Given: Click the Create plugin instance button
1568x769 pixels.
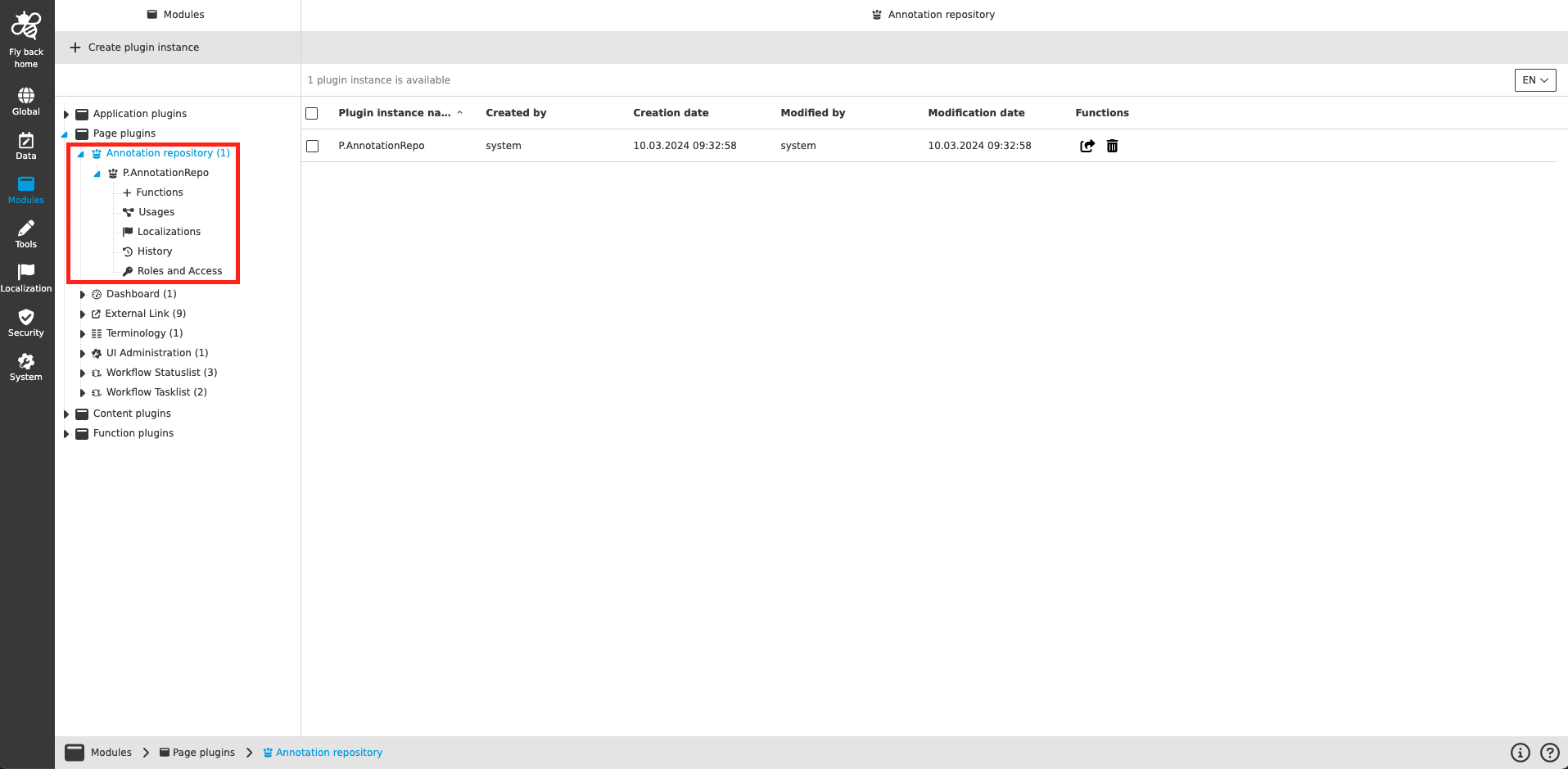Looking at the screenshot, I should [134, 47].
